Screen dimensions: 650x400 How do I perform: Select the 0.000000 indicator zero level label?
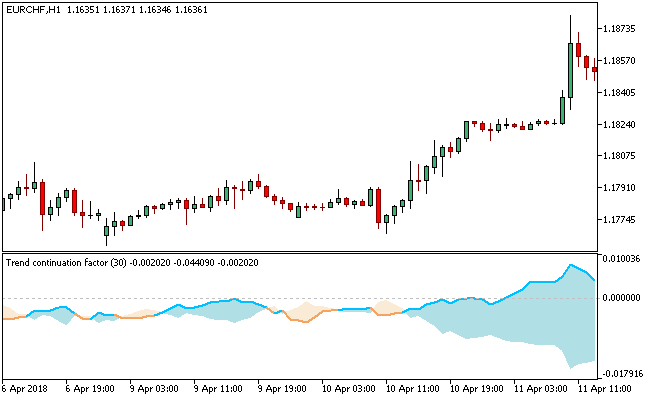[x=624, y=298]
